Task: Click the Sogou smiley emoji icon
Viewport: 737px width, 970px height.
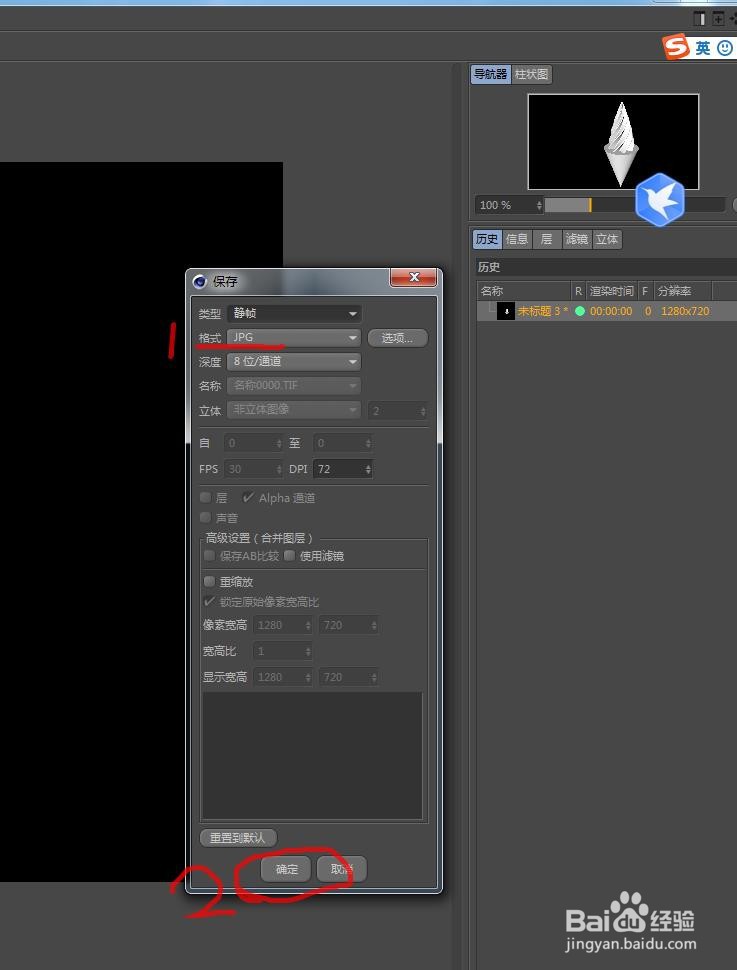Action: [x=725, y=48]
